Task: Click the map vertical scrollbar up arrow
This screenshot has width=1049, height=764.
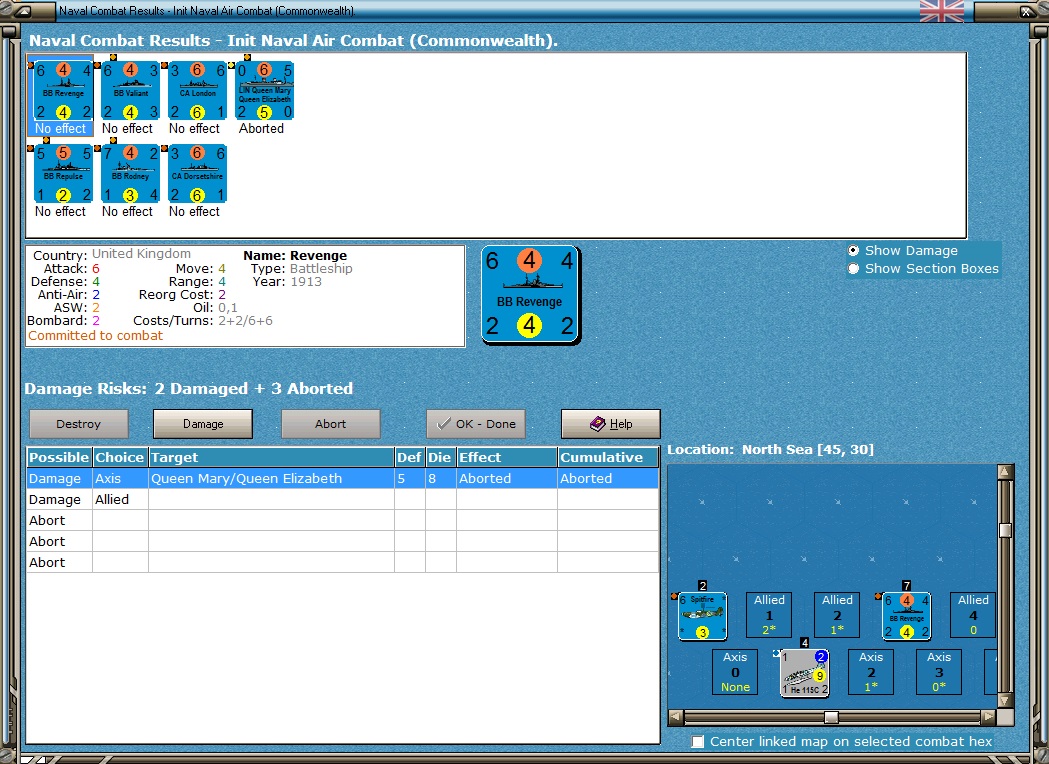Action: [1004, 472]
